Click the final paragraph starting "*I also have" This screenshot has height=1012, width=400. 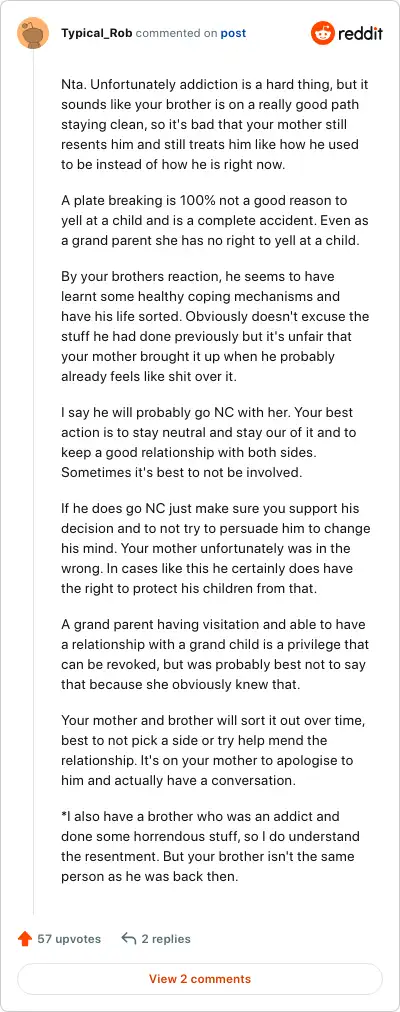point(215,847)
